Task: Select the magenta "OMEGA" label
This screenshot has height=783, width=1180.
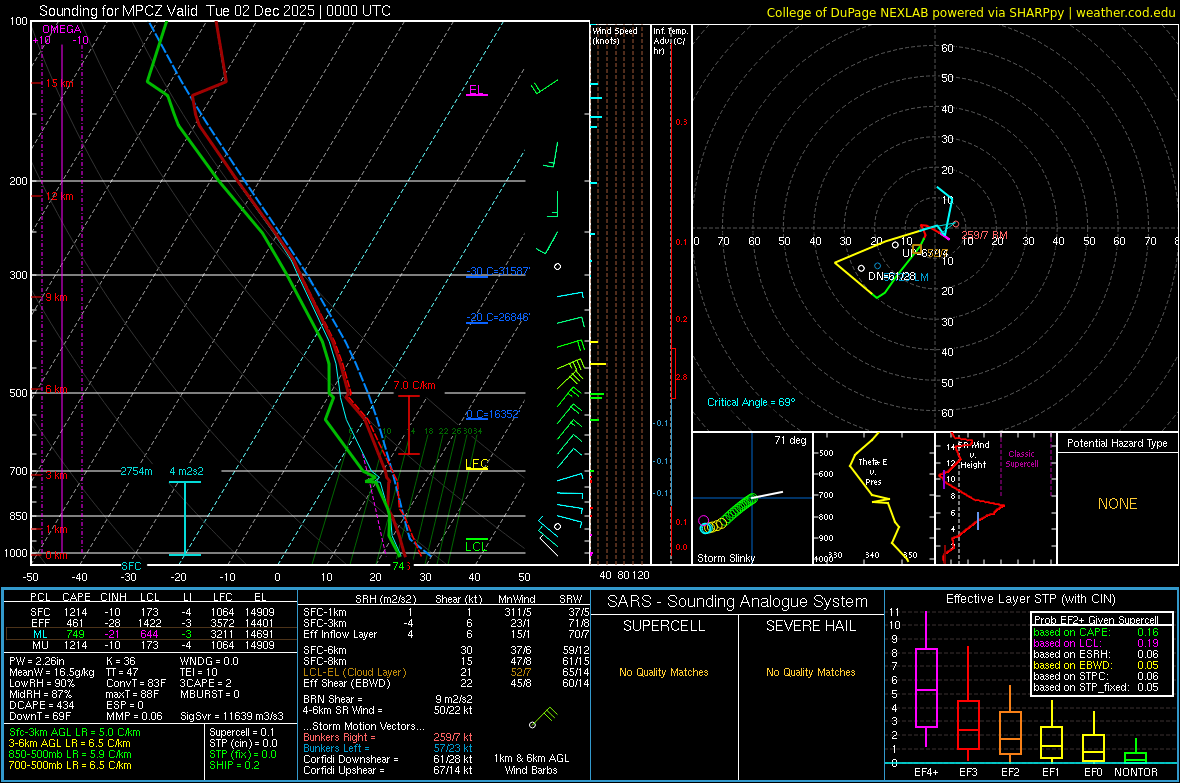Action: (62, 29)
